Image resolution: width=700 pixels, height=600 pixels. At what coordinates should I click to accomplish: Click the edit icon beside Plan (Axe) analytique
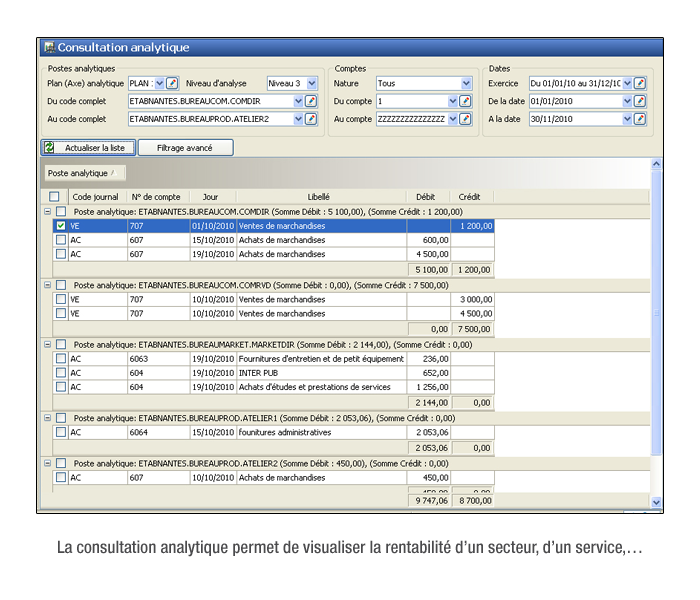tap(172, 83)
